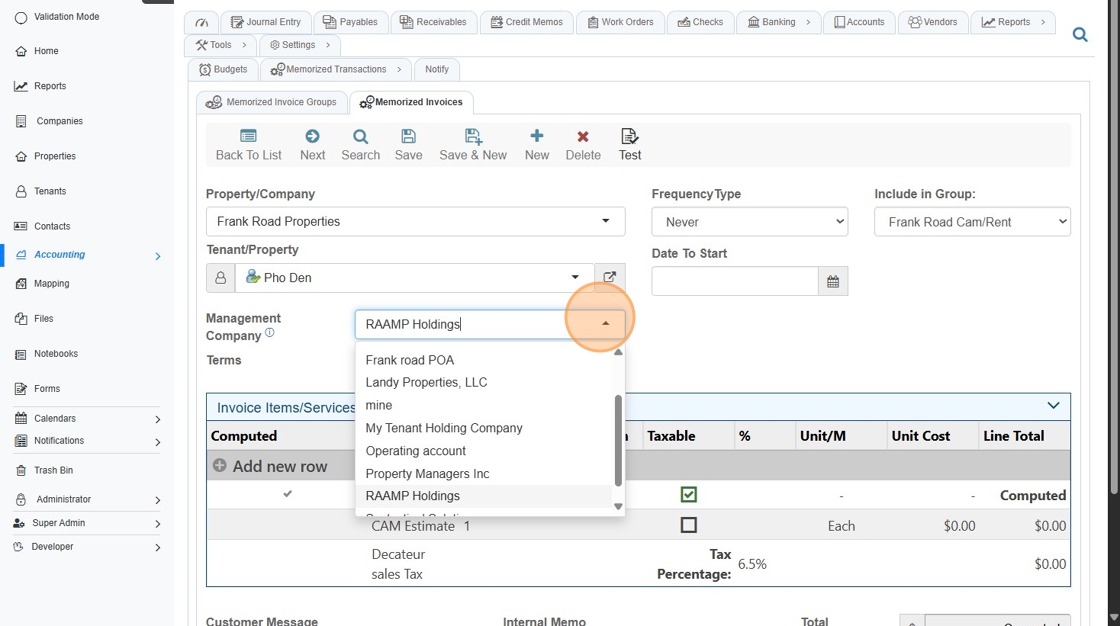This screenshot has height=626, width=1120.
Task: Open the Checks tab
Action: 700,22
